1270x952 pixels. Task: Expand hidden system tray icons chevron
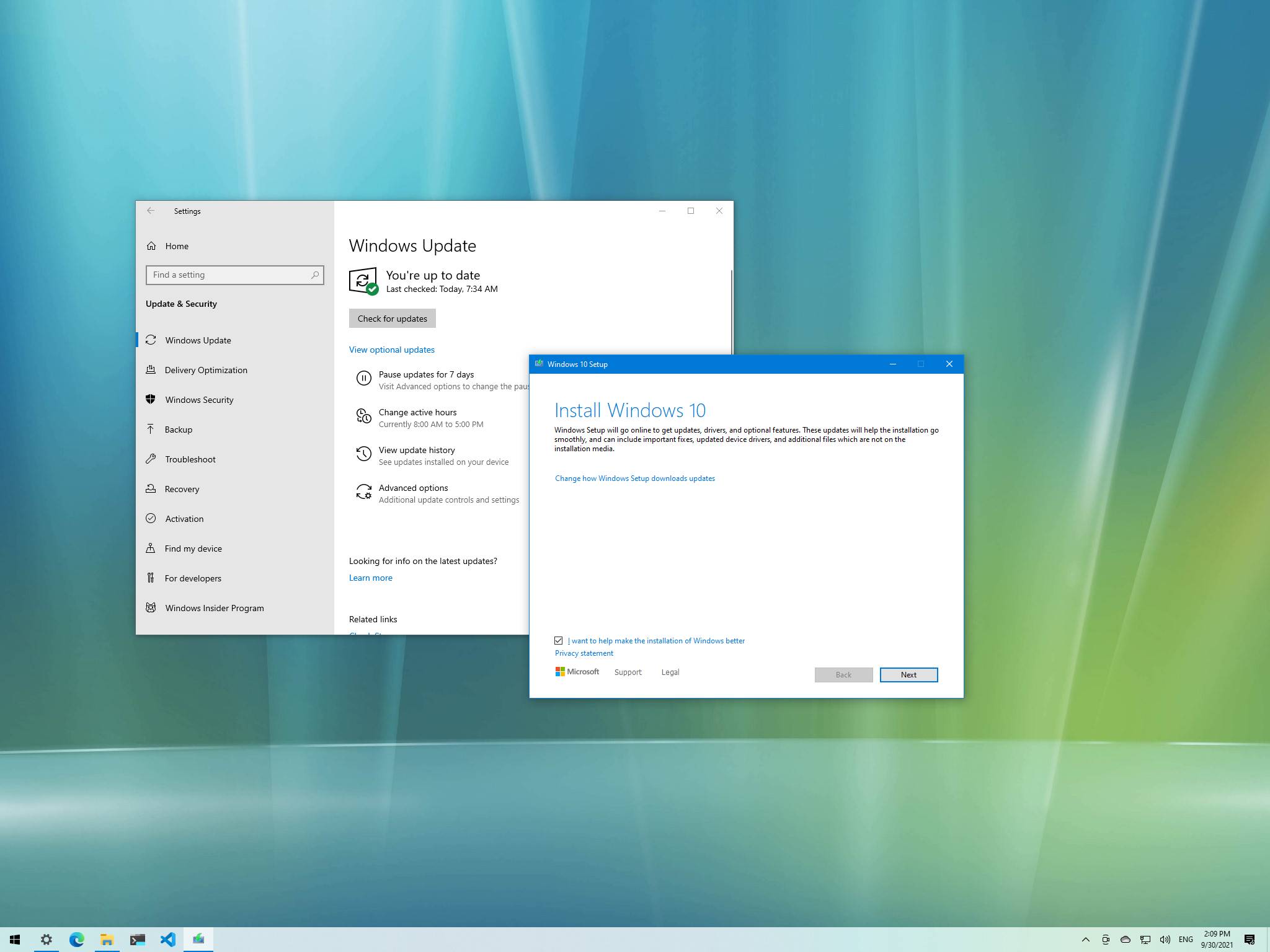pos(1085,940)
